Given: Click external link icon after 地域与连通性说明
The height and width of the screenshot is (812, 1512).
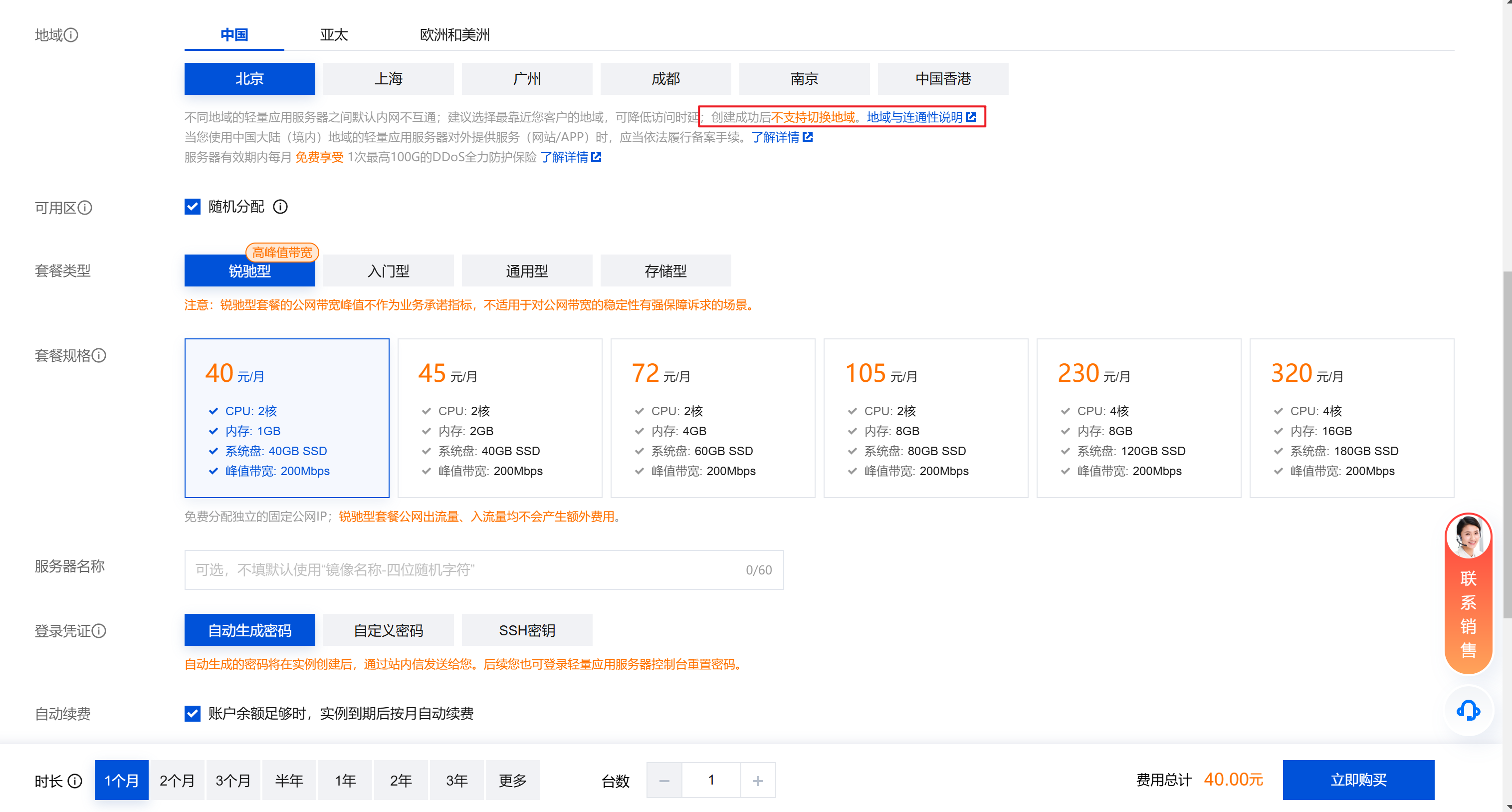Looking at the screenshot, I should (x=970, y=117).
